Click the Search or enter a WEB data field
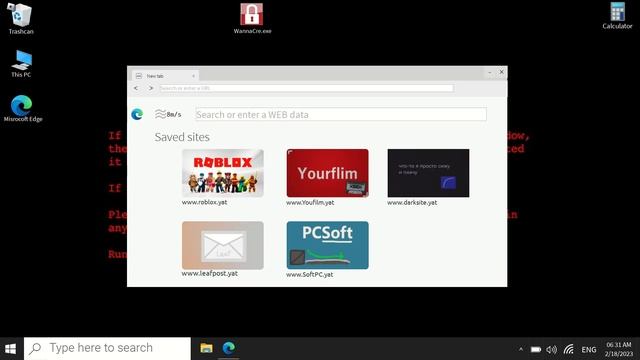 click(x=341, y=115)
